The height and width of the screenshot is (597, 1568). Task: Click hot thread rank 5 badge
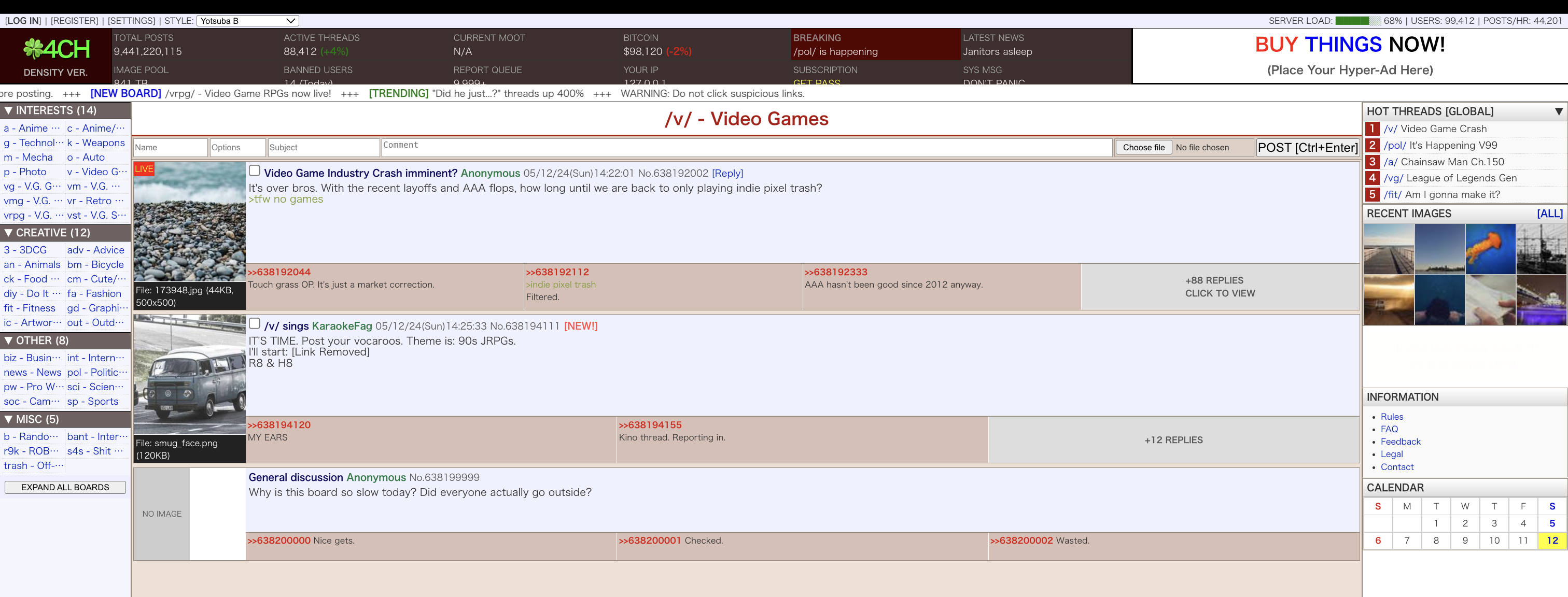coord(1372,195)
